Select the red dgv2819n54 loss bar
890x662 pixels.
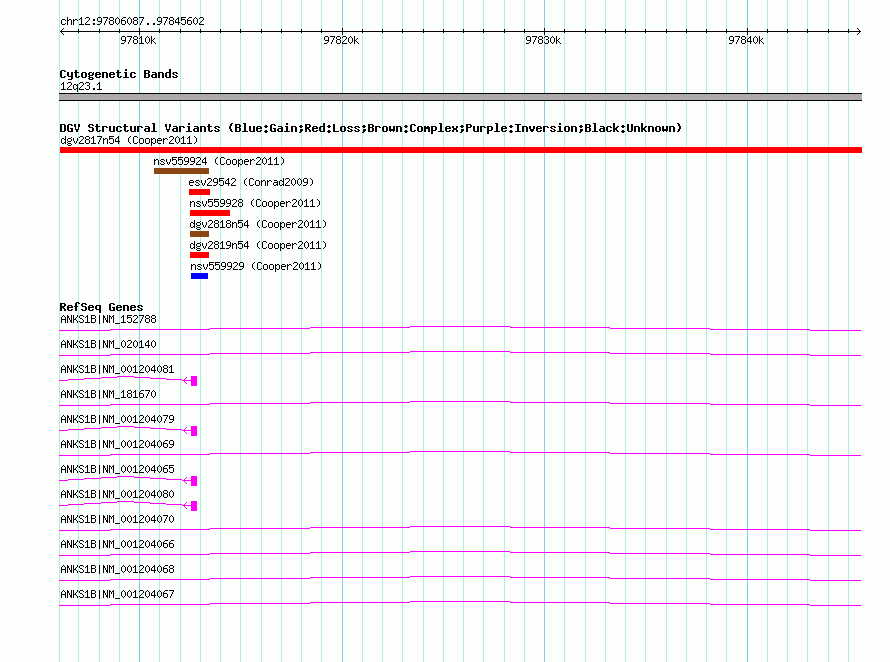pos(199,255)
